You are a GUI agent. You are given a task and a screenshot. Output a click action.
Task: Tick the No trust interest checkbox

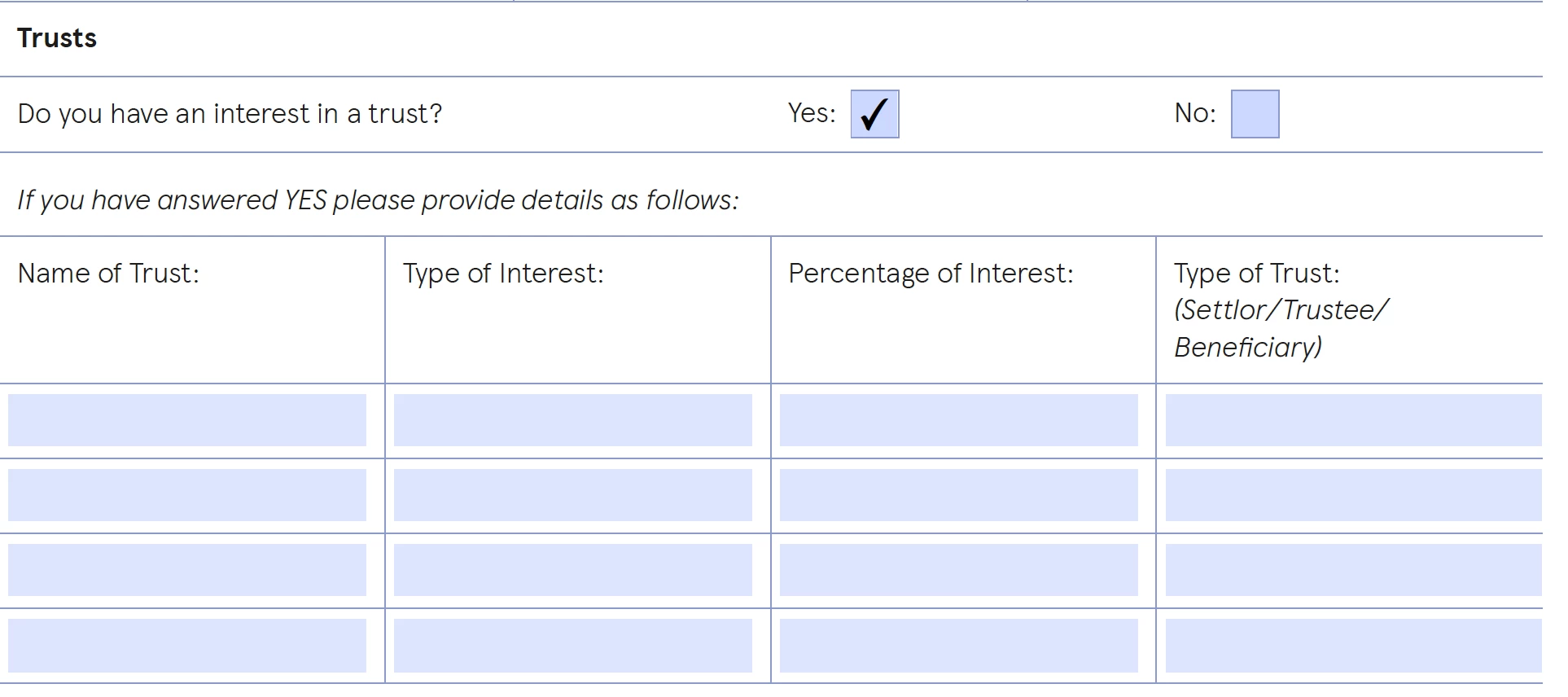pyautogui.click(x=1255, y=114)
